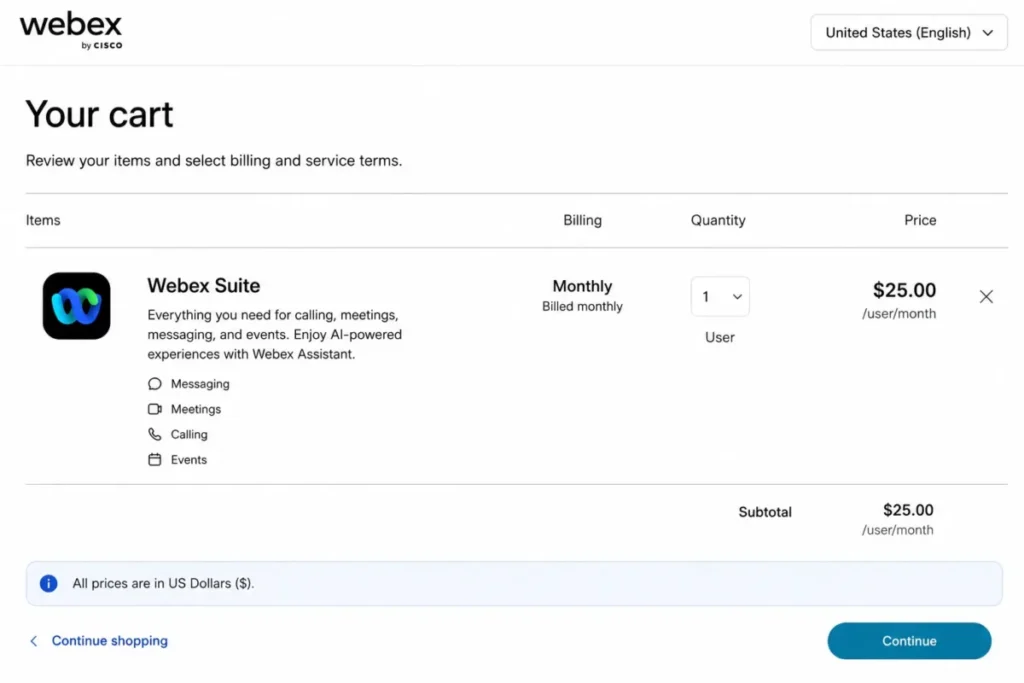Click the Webex Suite product title

pyautogui.click(x=204, y=285)
